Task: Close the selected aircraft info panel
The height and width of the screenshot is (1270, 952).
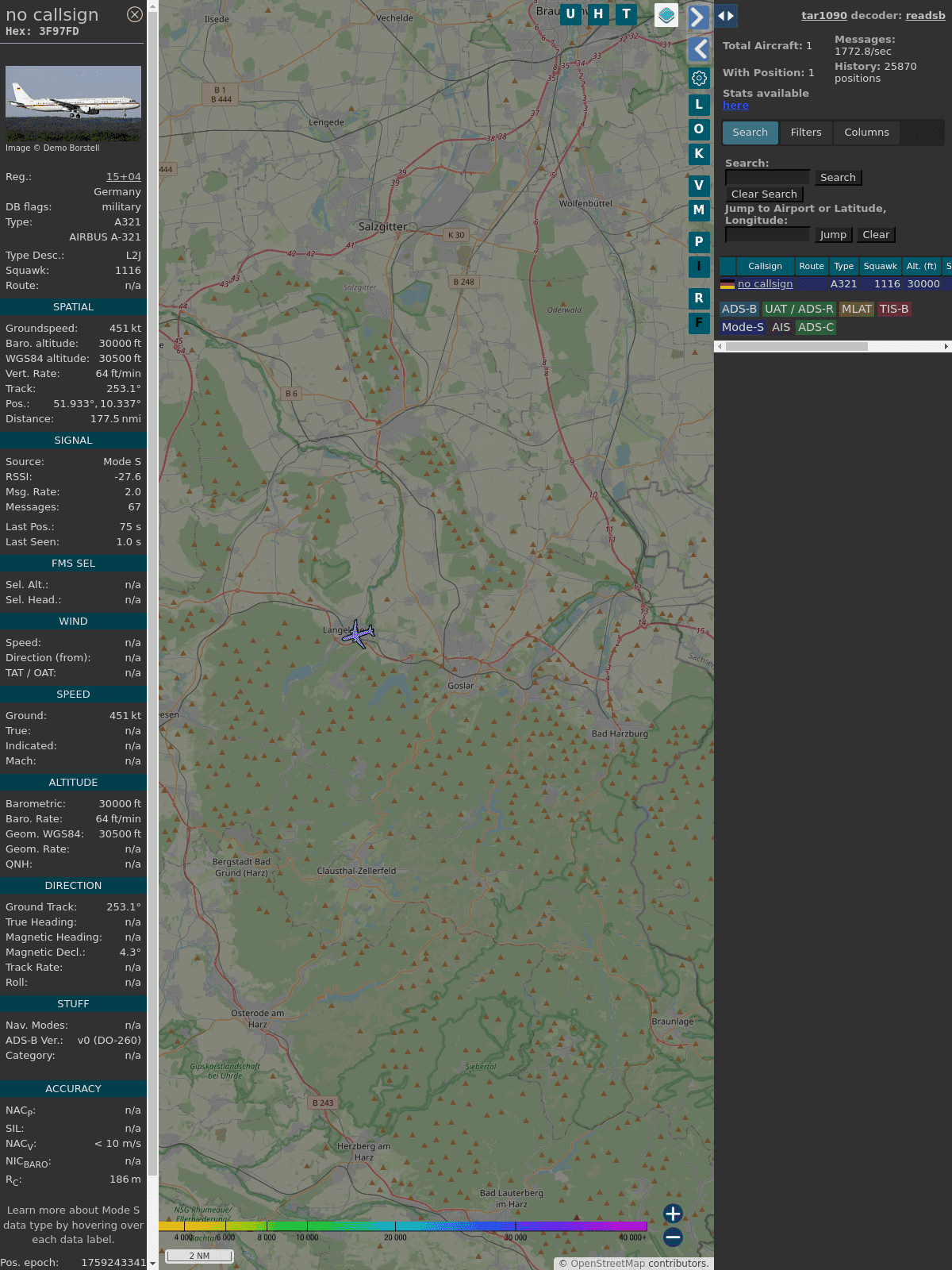Action: pyautogui.click(x=135, y=14)
